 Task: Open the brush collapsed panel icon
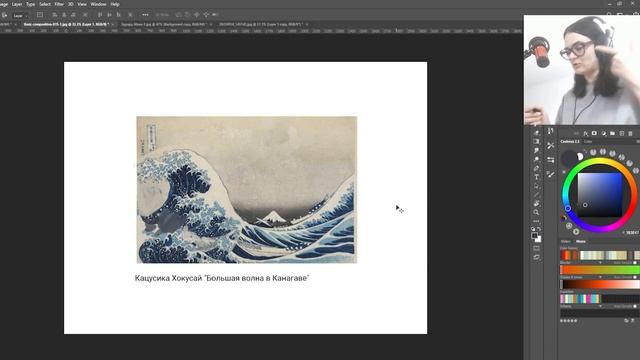(x=551, y=174)
